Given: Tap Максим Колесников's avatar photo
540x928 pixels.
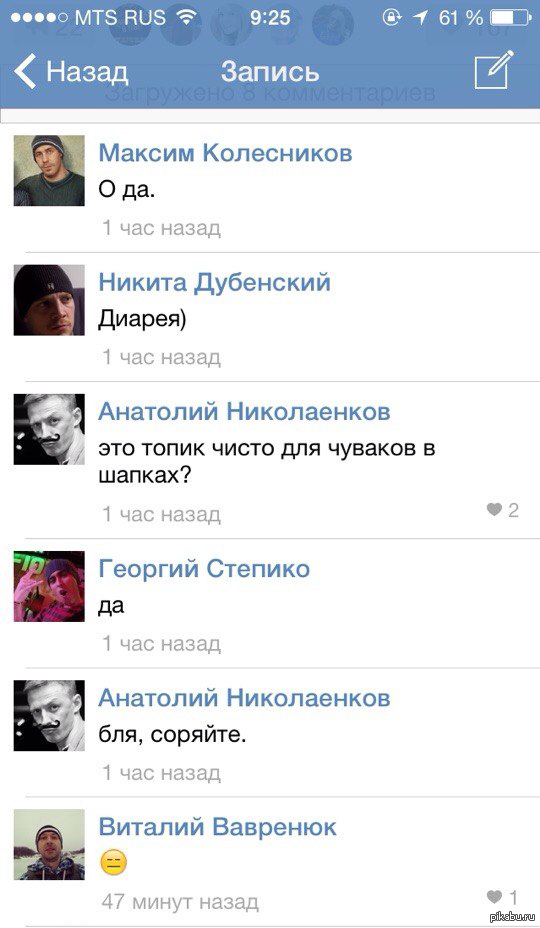Looking at the screenshot, I should pyautogui.click(x=49, y=170).
